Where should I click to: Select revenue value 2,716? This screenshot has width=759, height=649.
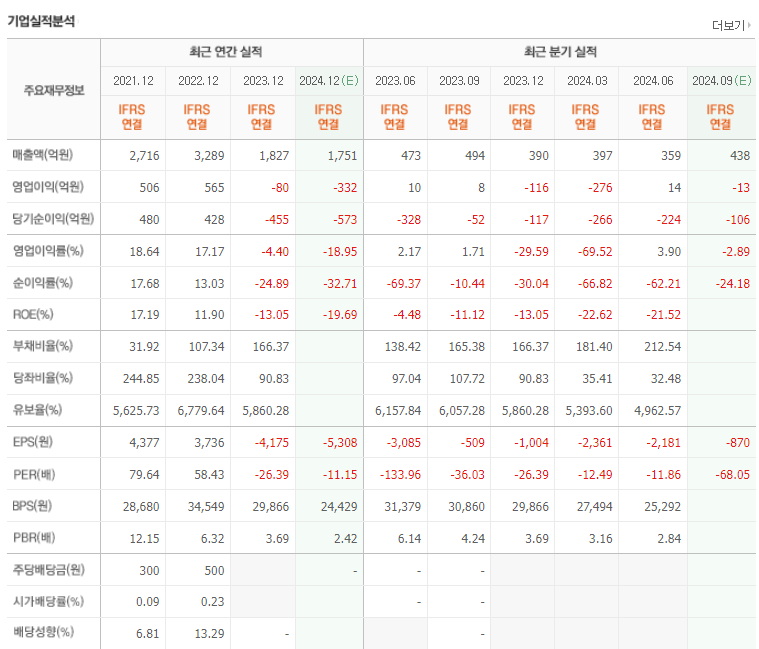pyautogui.click(x=144, y=156)
